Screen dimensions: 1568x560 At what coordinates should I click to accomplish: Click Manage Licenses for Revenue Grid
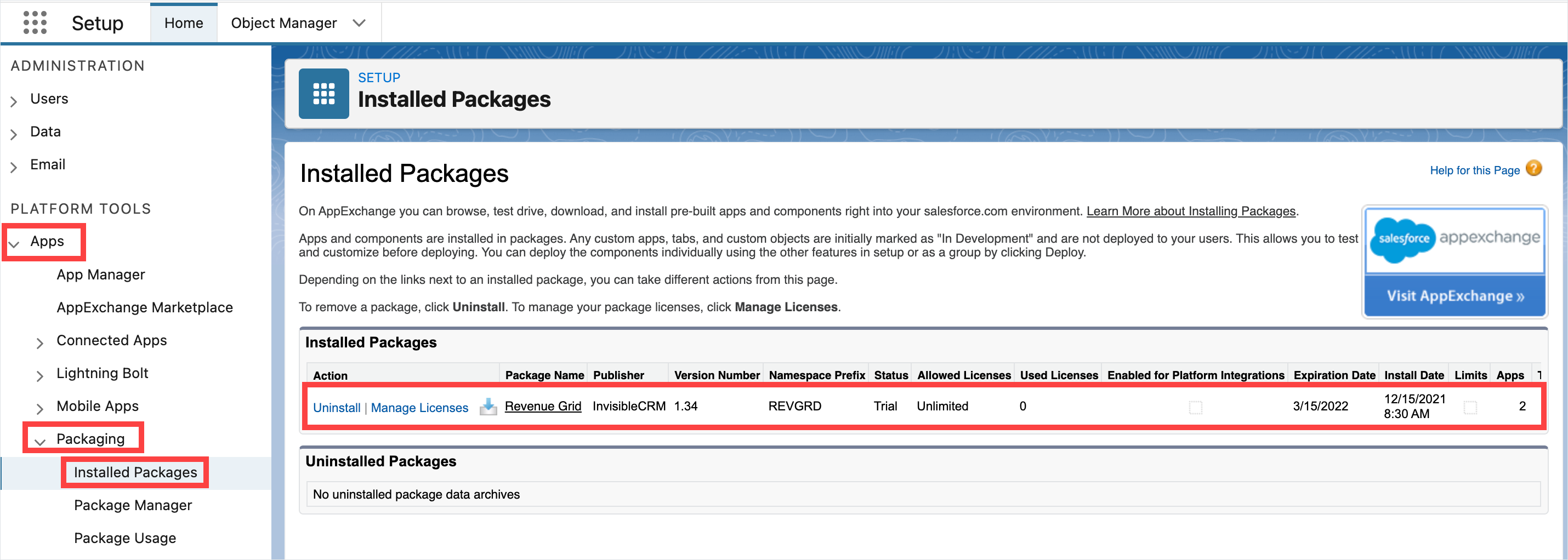[x=419, y=407]
